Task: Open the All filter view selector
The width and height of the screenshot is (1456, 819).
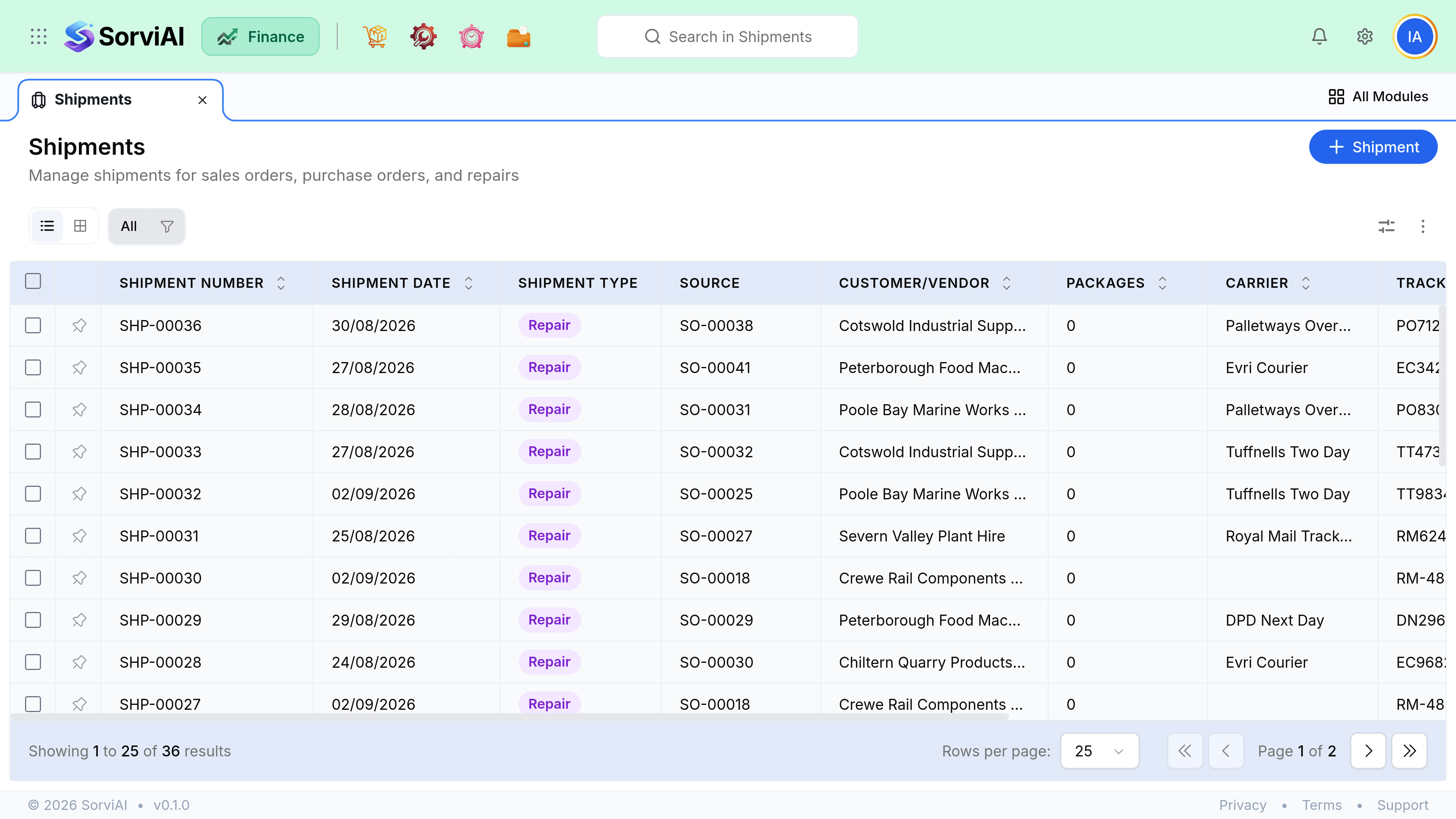Action: (x=129, y=227)
